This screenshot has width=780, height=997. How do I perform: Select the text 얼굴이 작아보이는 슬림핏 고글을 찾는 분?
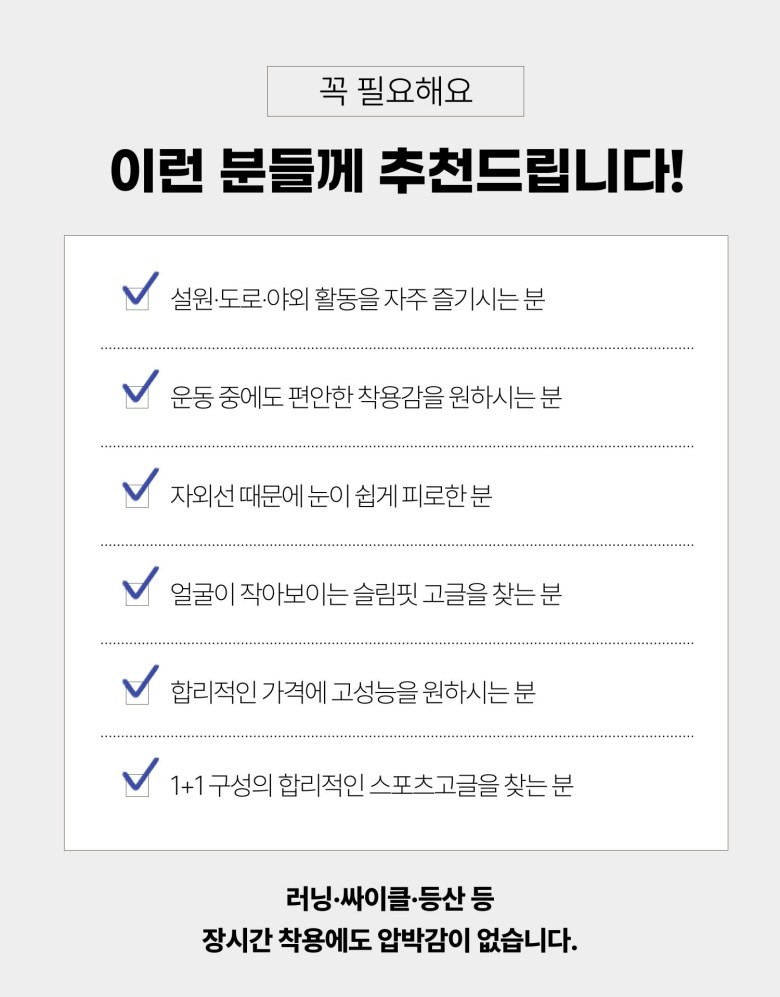coord(366,593)
